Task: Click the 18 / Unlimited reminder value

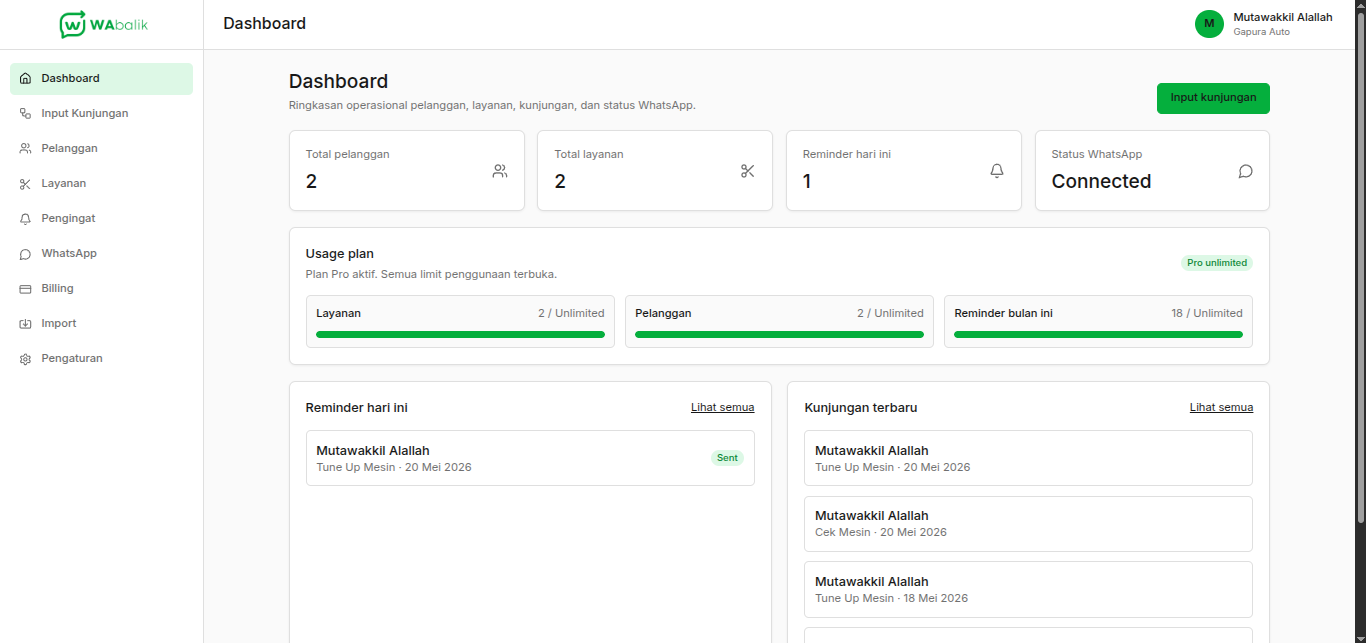Action: (1207, 313)
